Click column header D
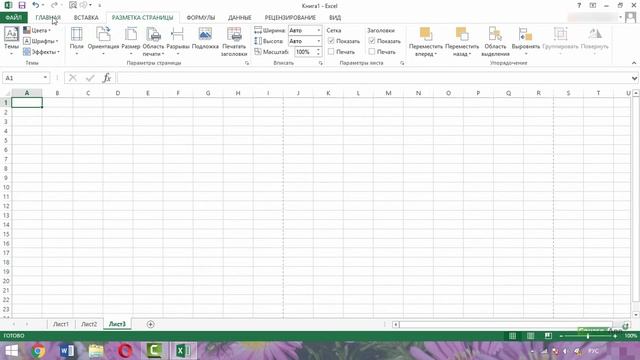Viewport: 640px width, 360px height. click(x=118, y=93)
